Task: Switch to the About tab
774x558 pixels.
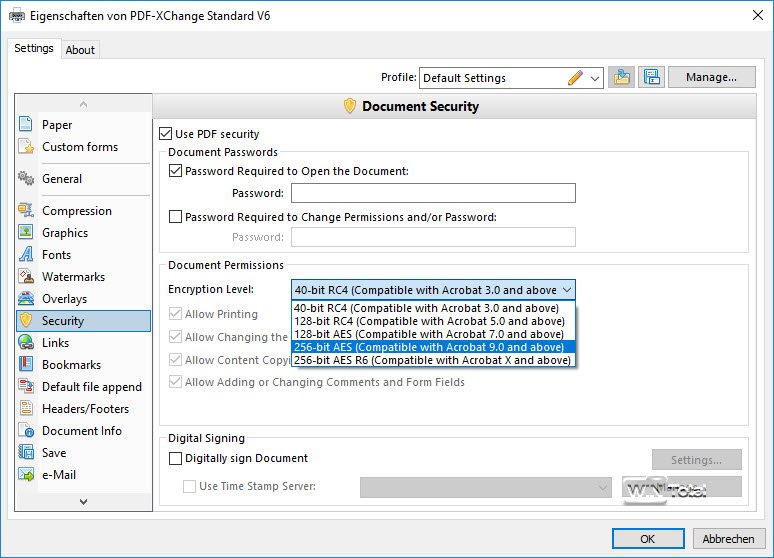Action: [x=80, y=50]
